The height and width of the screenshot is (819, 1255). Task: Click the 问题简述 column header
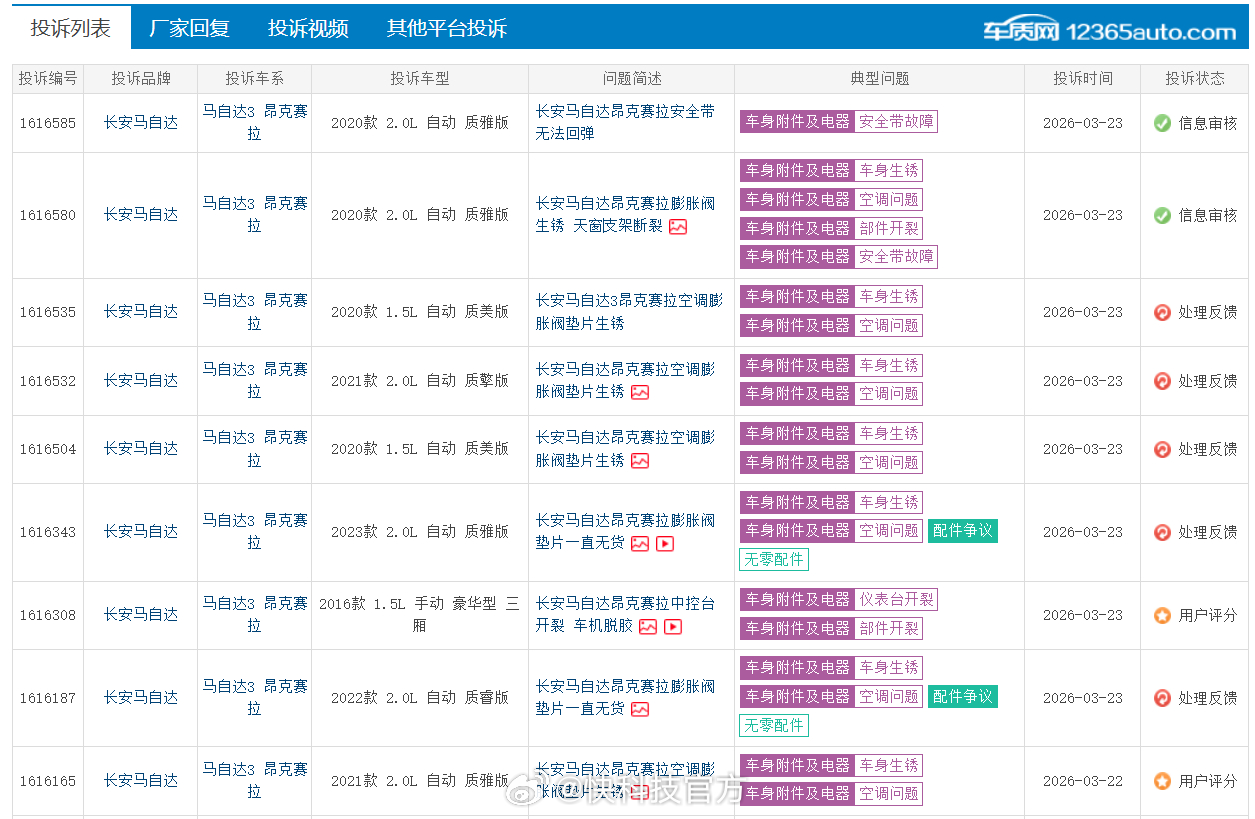632,79
